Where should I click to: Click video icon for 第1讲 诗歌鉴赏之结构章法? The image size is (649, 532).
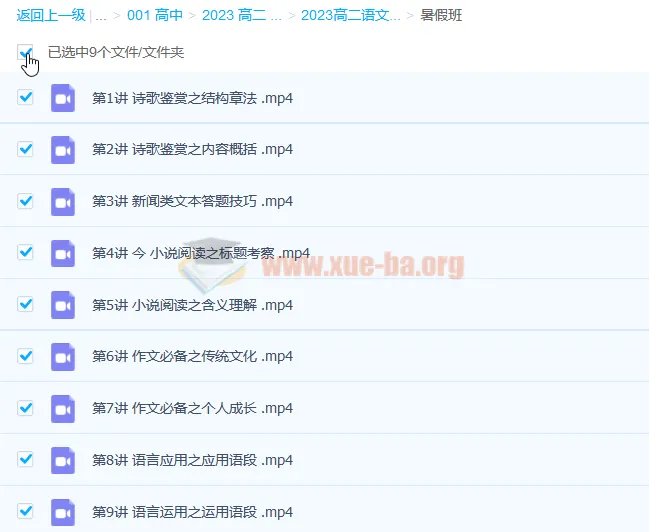[x=63, y=98]
